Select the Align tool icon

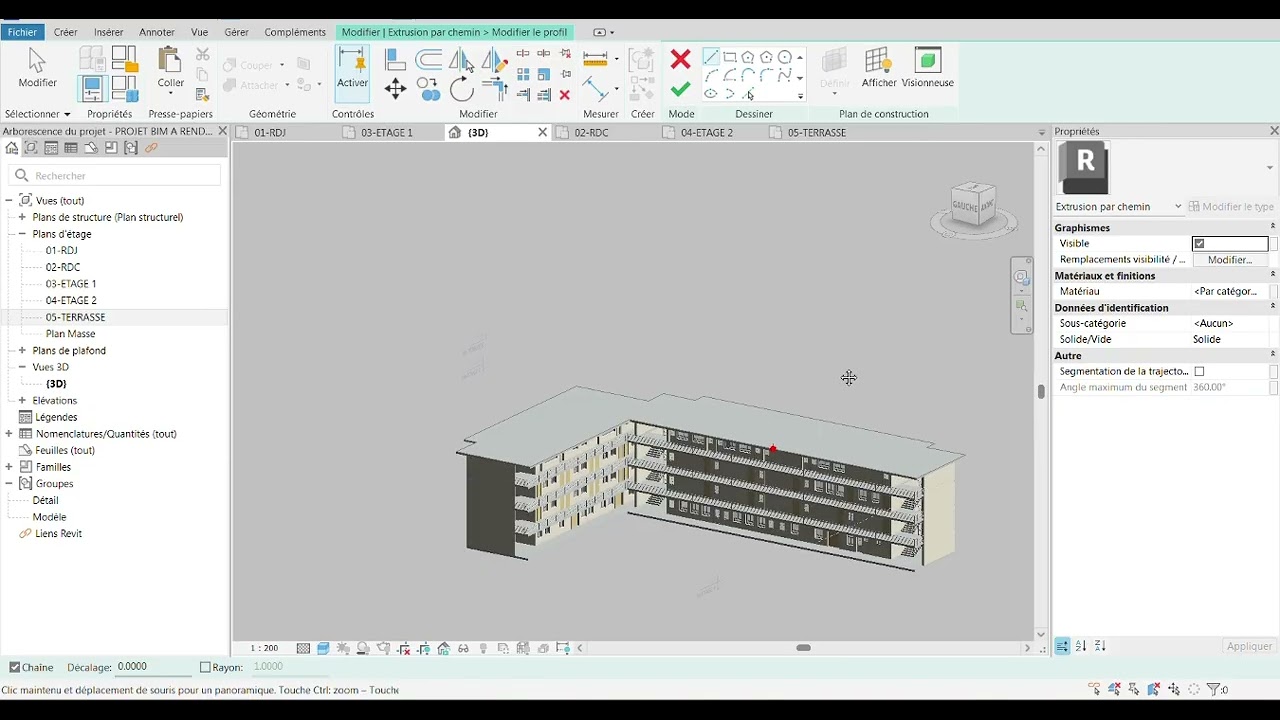pyautogui.click(x=395, y=60)
